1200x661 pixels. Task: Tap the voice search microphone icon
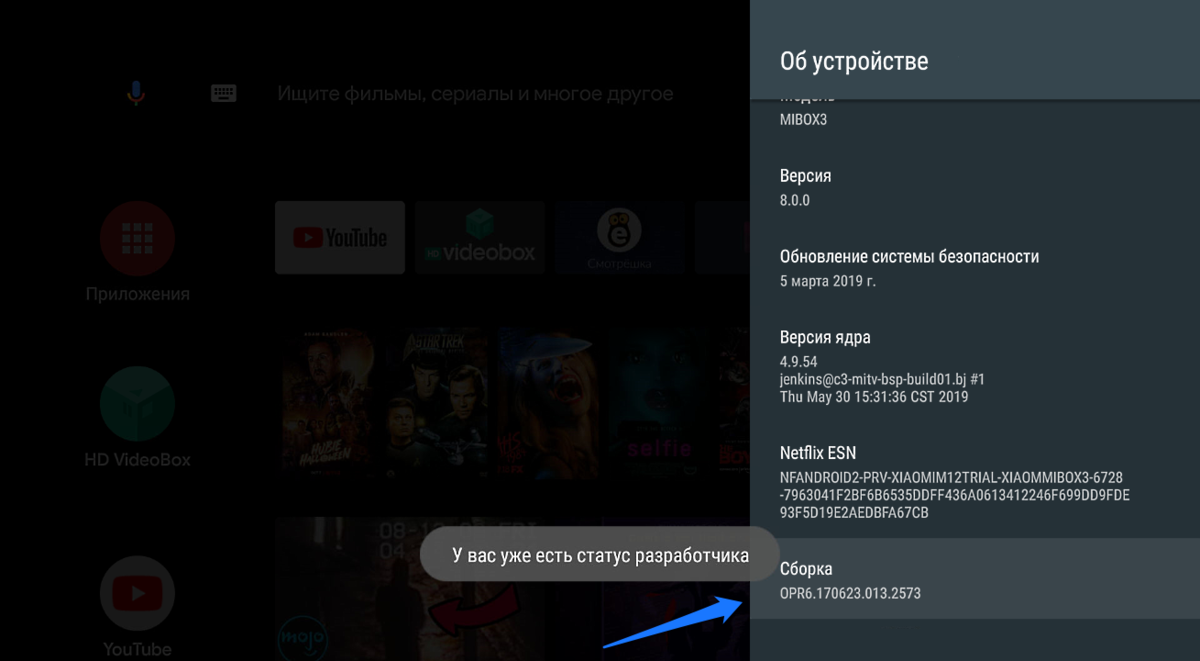tap(136, 93)
